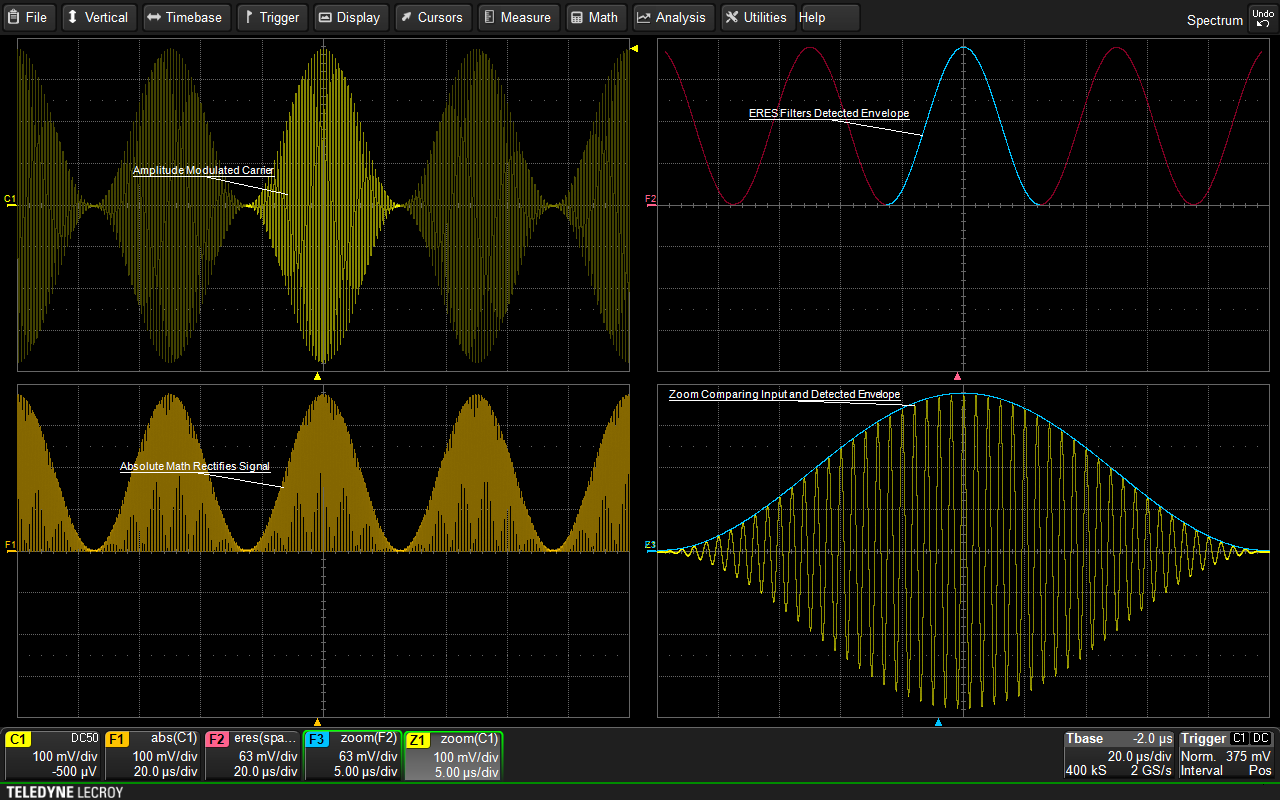
Task: Open the Help menu
Action: 828,17
